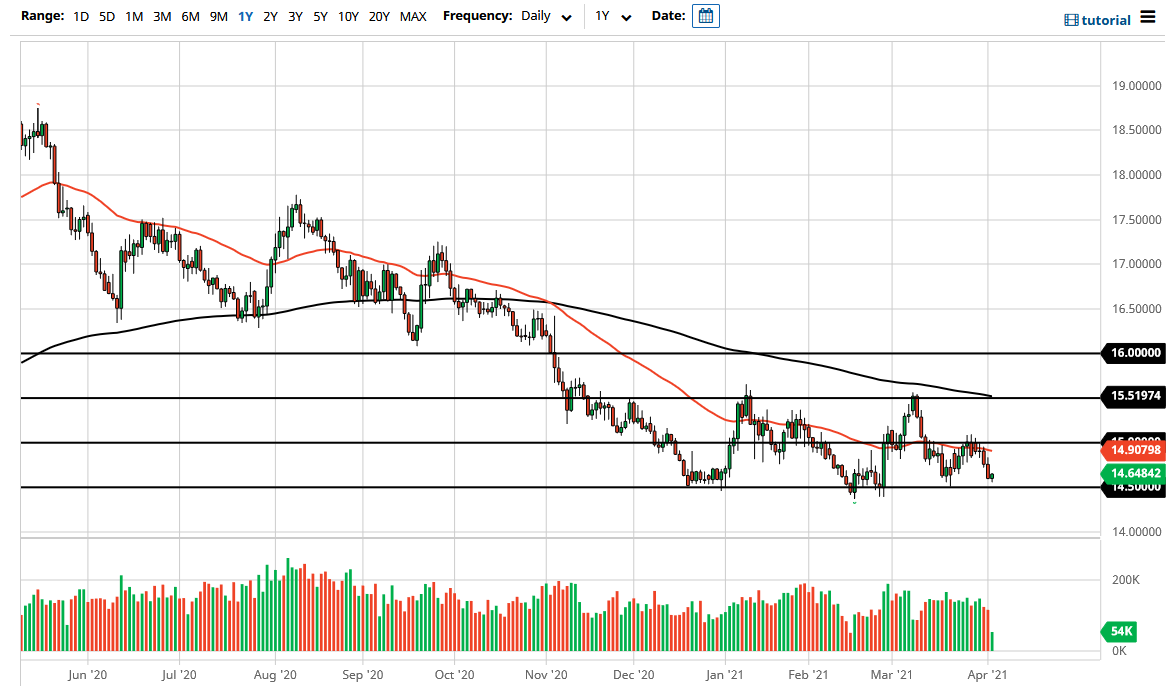The height and width of the screenshot is (690, 1168).
Task: Click the 15.51974 horizontal line label
Action: [x=1135, y=397]
